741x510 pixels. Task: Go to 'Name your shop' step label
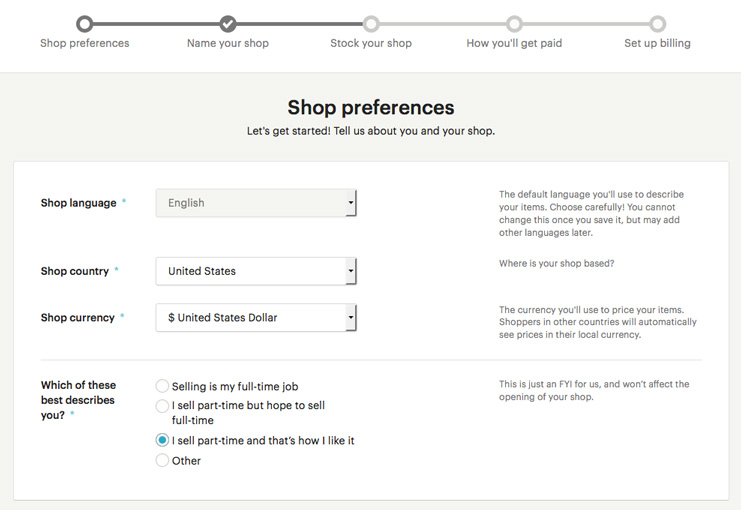(x=228, y=43)
